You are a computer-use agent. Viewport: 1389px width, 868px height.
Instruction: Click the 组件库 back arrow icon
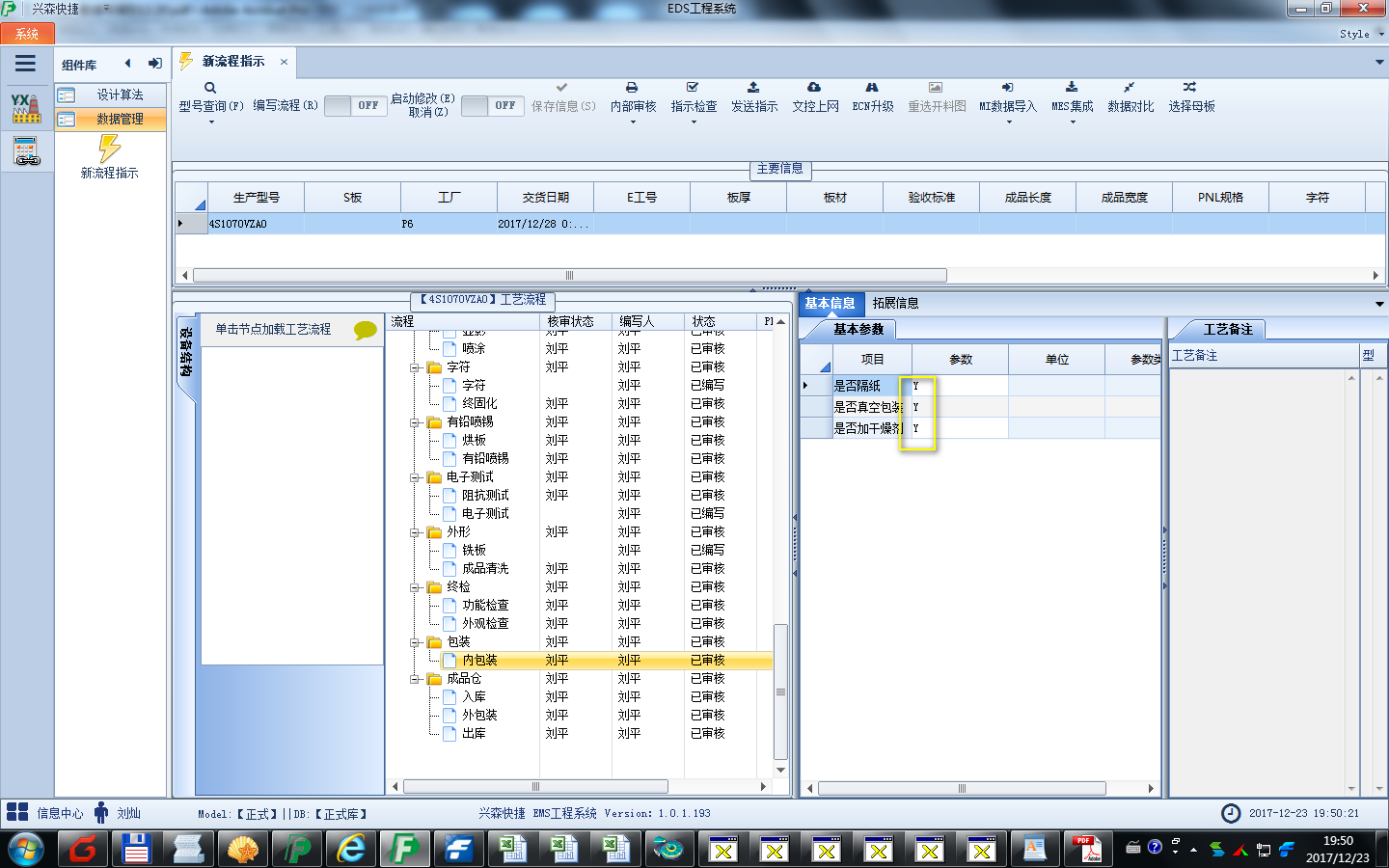[x=127, y=64]
